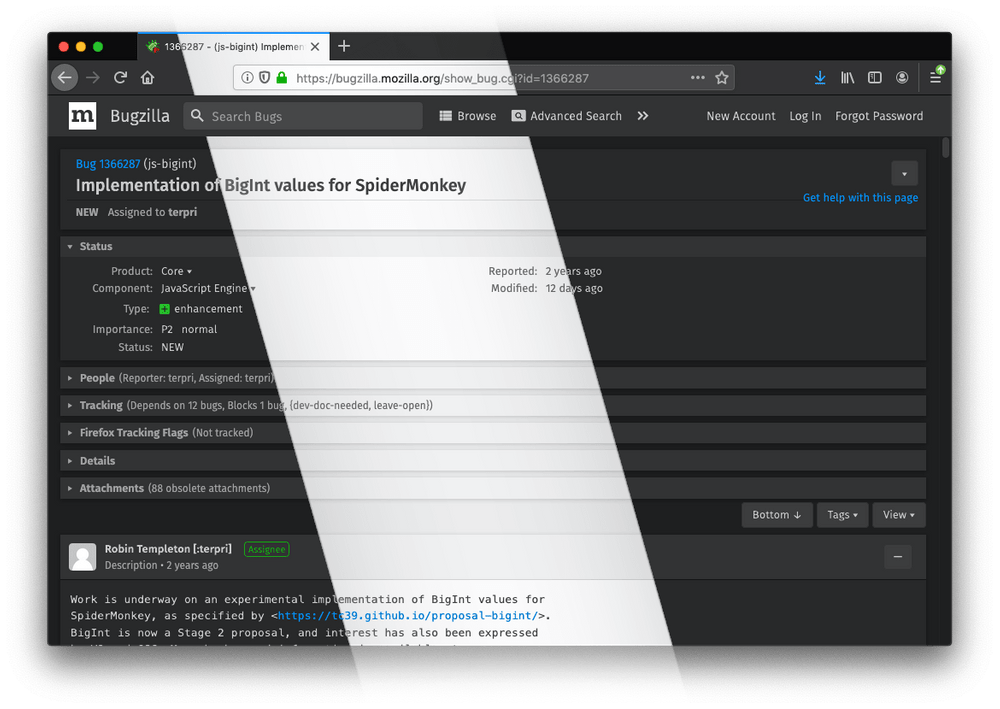Click the Firefox reload page icon
The height and width of the screenshot is (709, 1000).
120,78
